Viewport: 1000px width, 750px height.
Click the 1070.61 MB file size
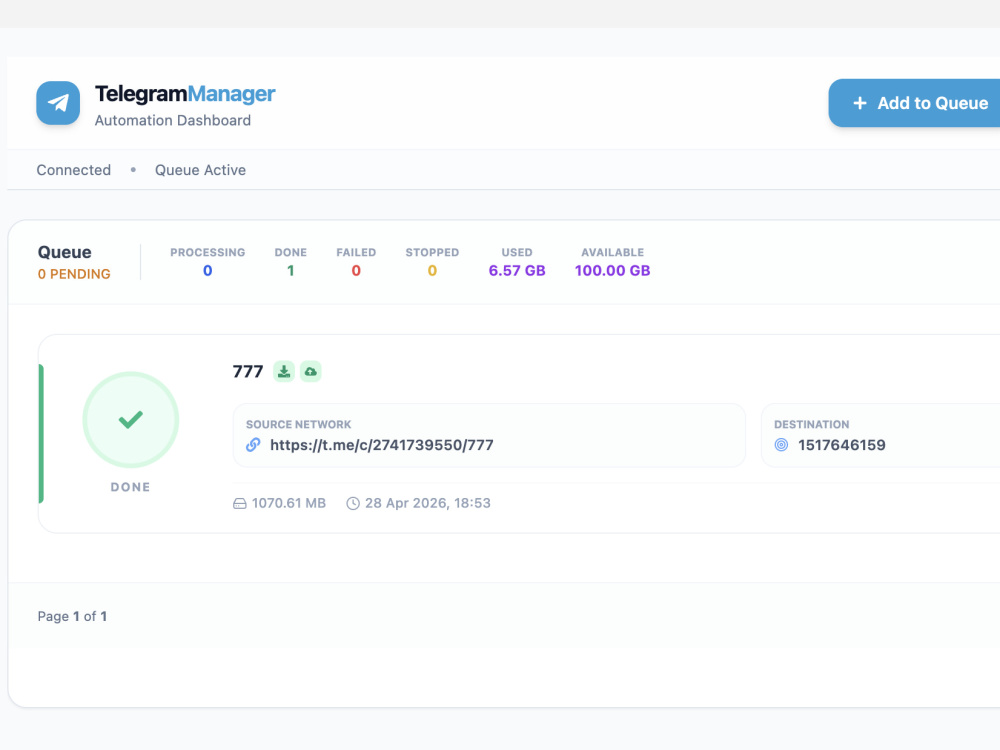(289, 503)
